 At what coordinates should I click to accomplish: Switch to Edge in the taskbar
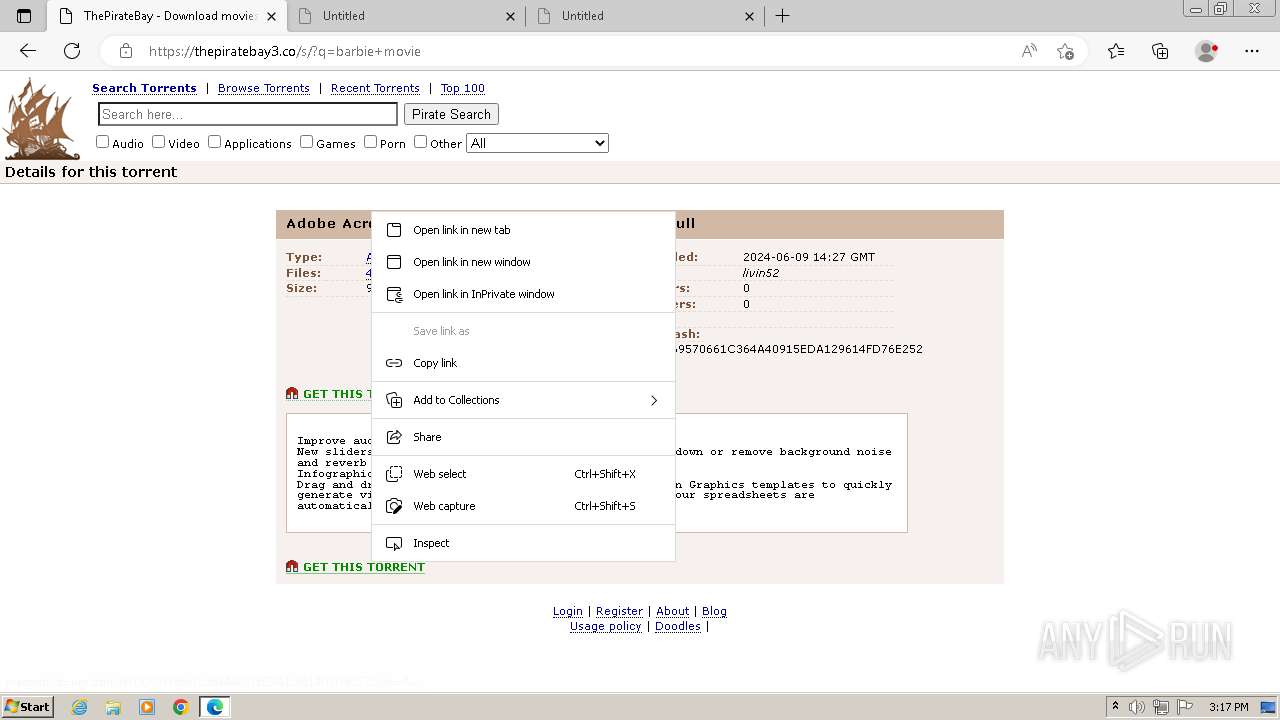click(x=215, y=707)
